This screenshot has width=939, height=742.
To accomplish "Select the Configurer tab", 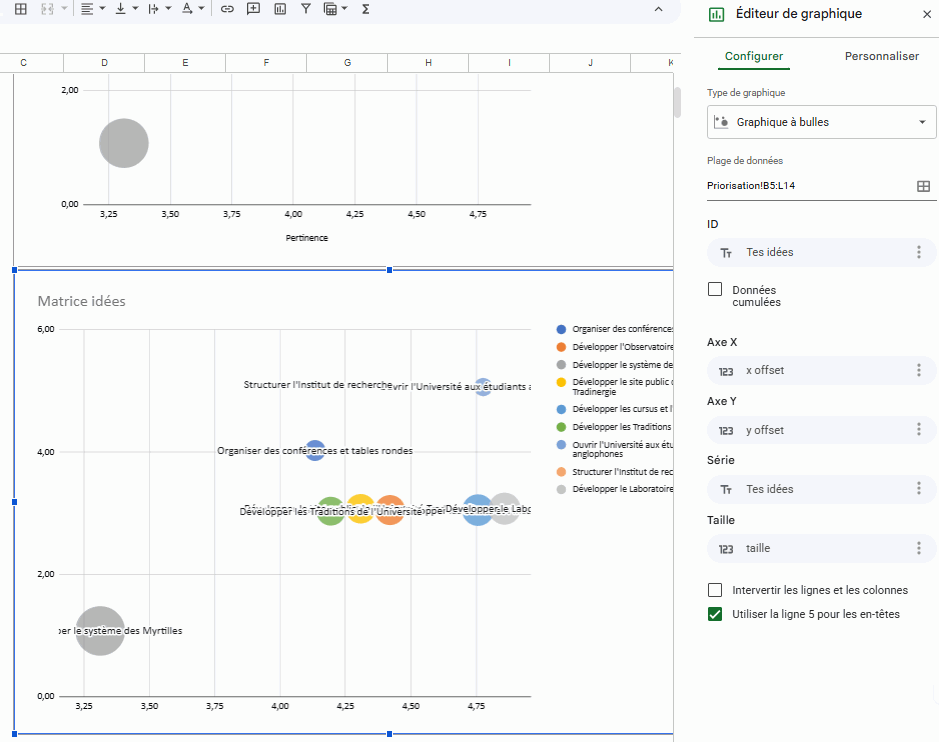I will pos(754,56).
